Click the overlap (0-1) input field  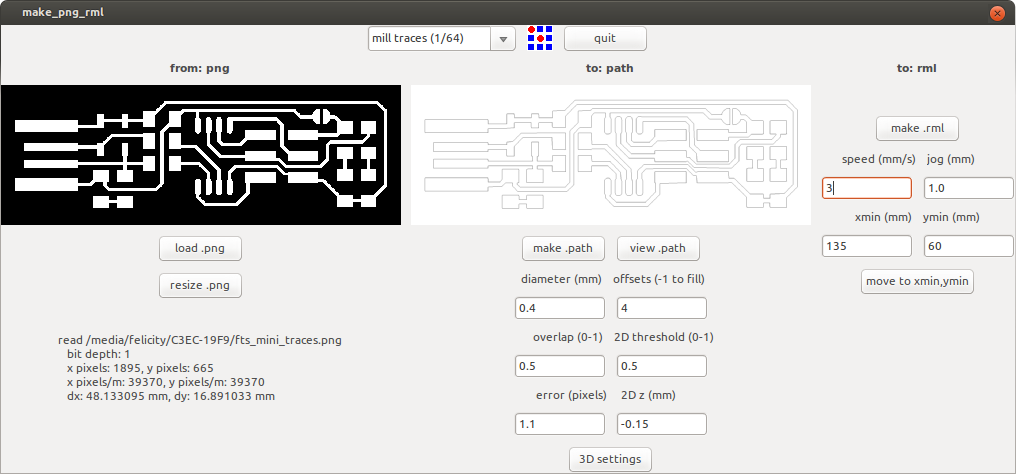[x=560, y=366]
